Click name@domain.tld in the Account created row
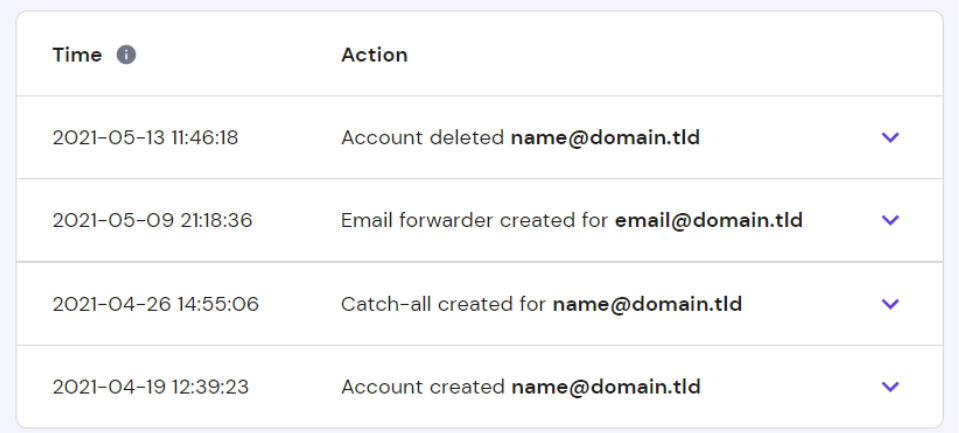Image resolution: width=959 pixels, height=433 pixels. 605,387
